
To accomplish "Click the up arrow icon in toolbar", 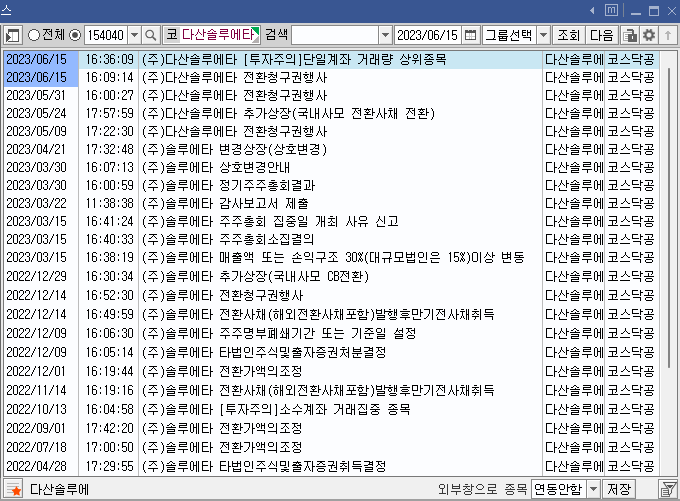I will (668, 35).
